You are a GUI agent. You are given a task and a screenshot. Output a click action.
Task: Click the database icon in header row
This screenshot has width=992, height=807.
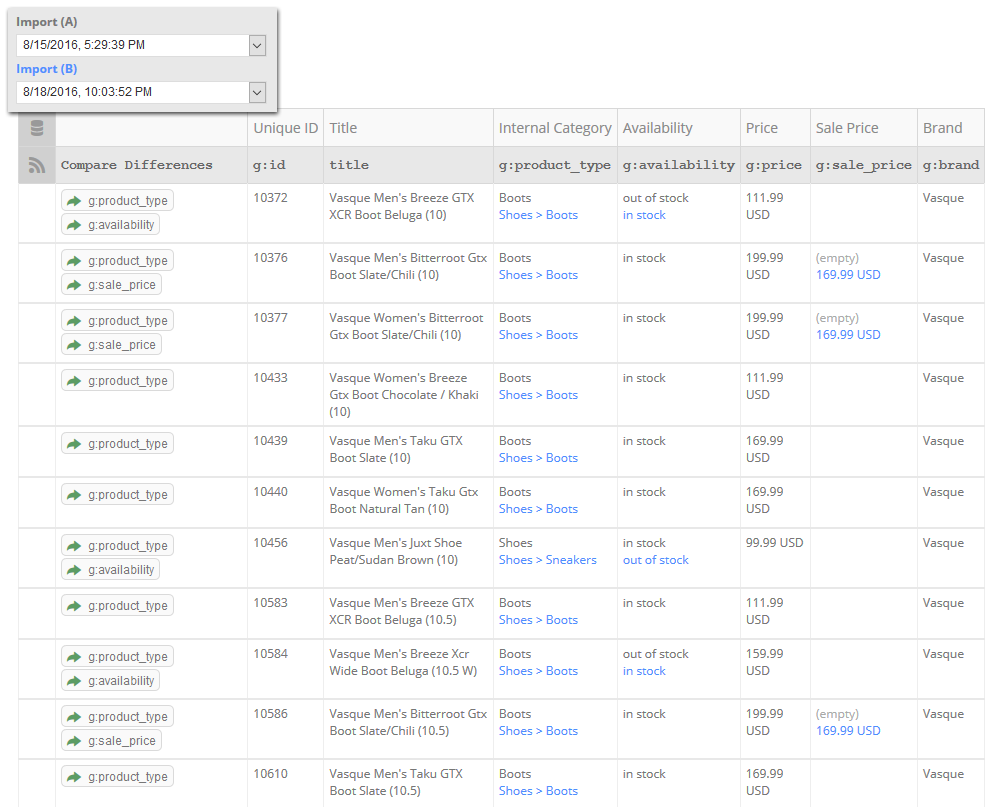pyautogui.click(x=37, y=128)
